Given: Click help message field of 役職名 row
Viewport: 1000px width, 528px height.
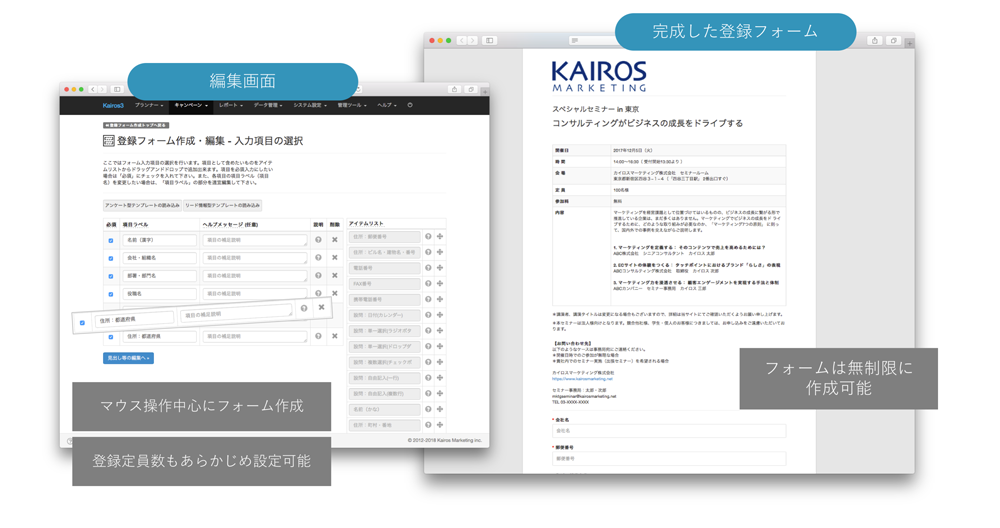Looking at the screenshot, I should [255, 294].
